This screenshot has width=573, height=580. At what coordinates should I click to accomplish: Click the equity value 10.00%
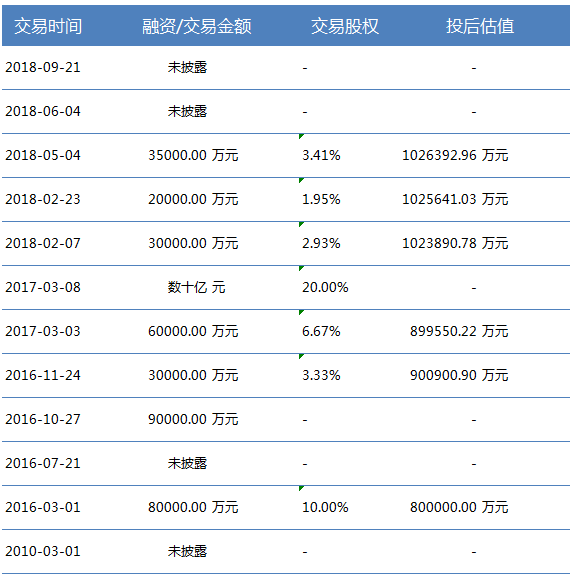(325, 508)
